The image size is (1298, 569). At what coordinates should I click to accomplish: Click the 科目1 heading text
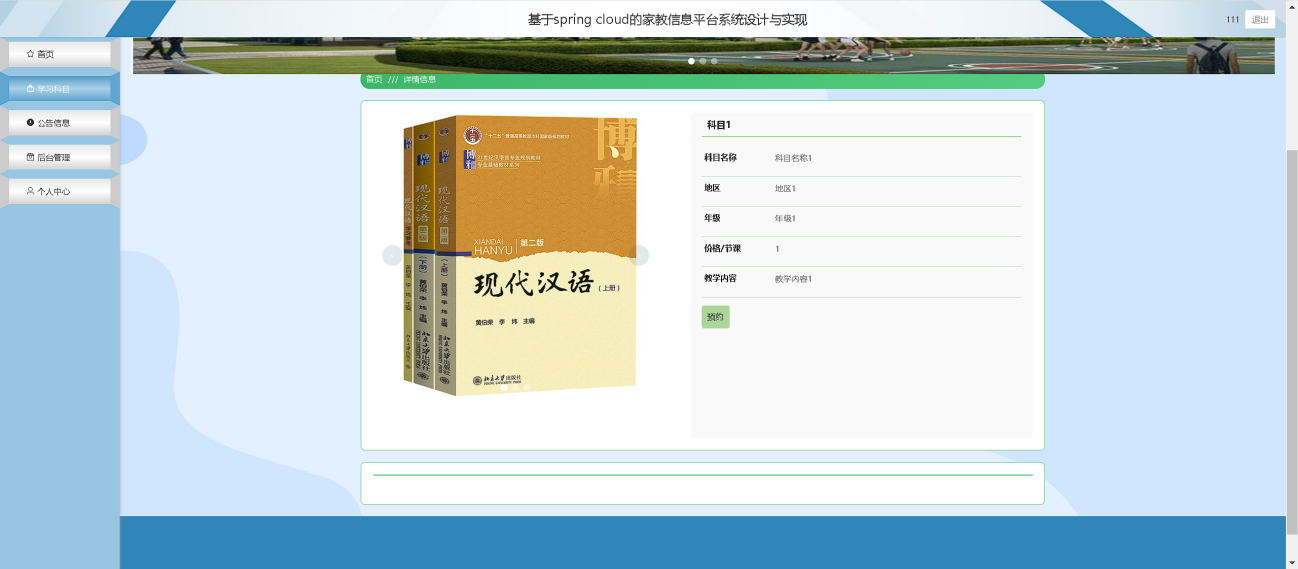[719, 125]
